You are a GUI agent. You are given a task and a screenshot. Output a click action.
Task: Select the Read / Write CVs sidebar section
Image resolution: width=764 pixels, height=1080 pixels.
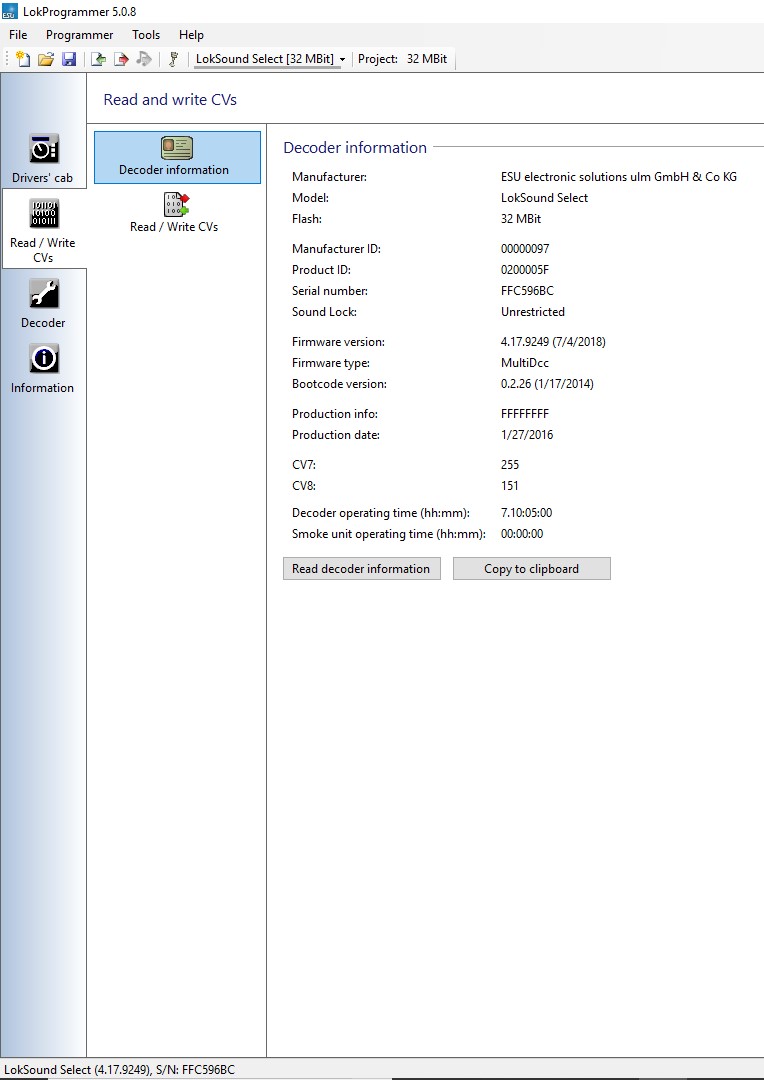(x=43, y=230)
